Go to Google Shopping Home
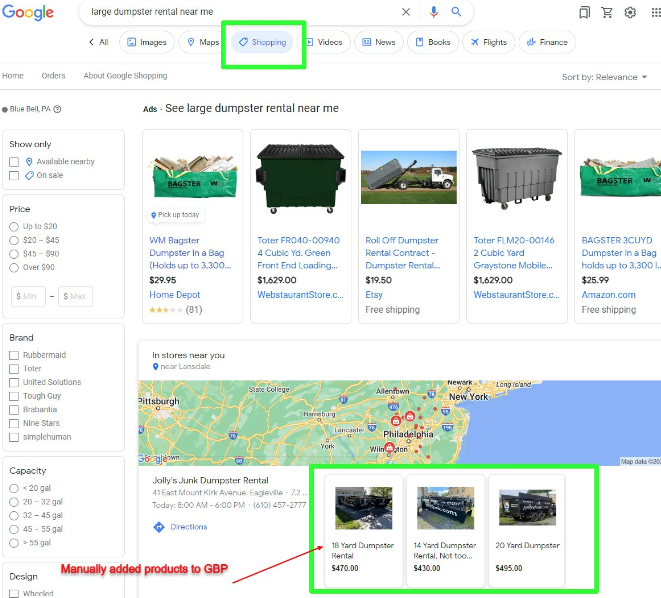 tap(13, 76)
